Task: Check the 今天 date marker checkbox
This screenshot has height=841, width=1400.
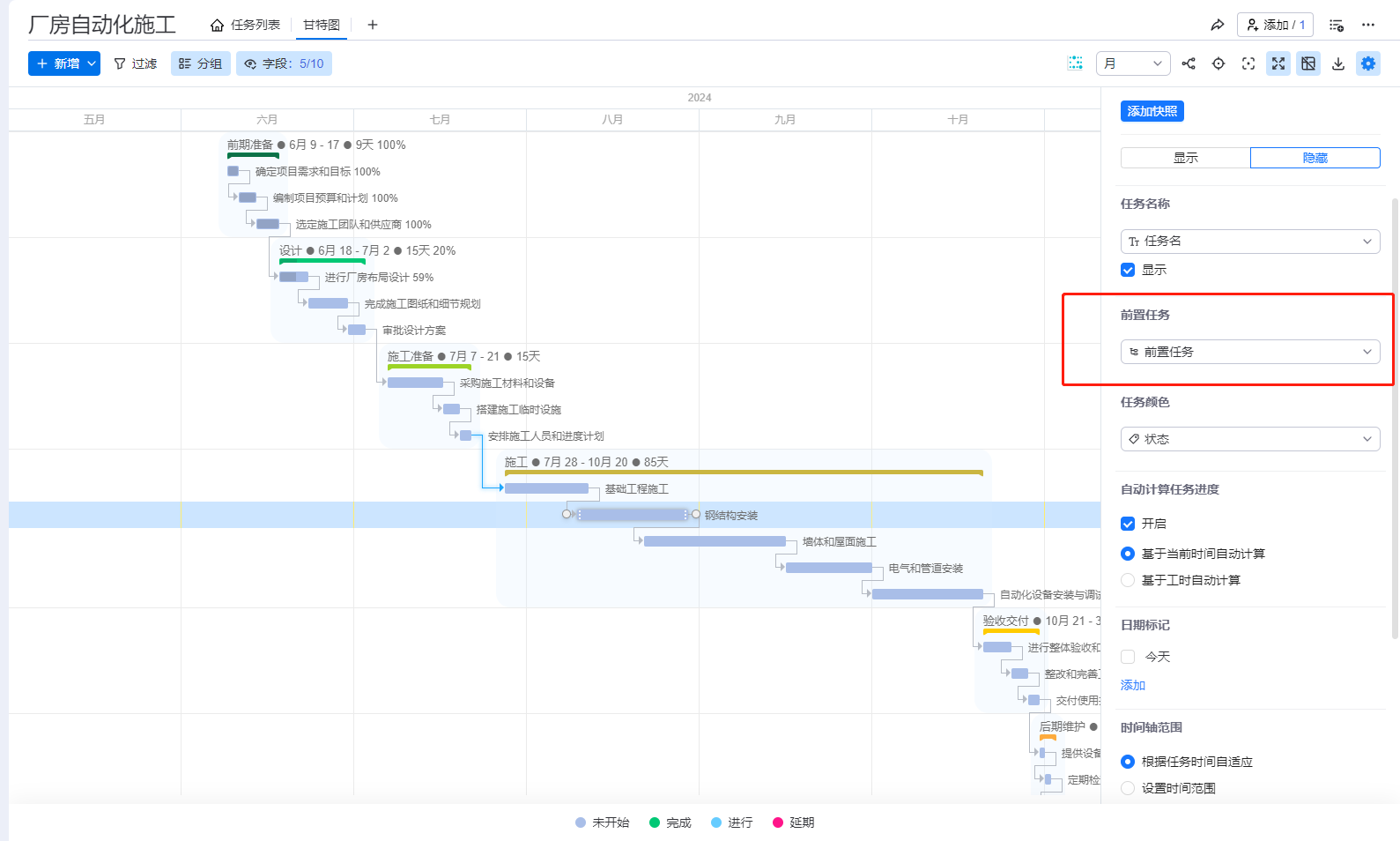Action: [x=1128, y=657]
